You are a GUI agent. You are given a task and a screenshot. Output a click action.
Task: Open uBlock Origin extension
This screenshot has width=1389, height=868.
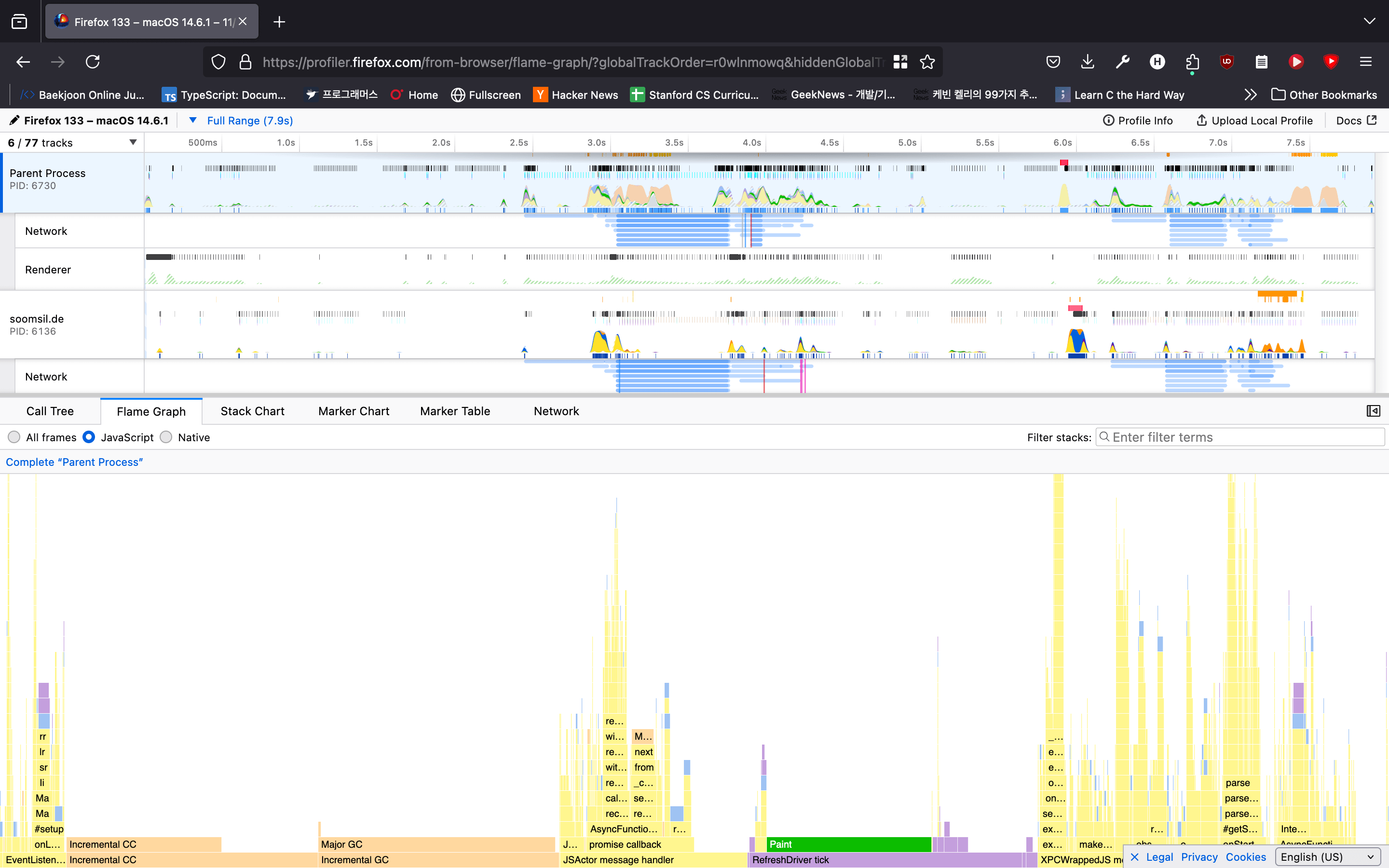point(1226,61)
